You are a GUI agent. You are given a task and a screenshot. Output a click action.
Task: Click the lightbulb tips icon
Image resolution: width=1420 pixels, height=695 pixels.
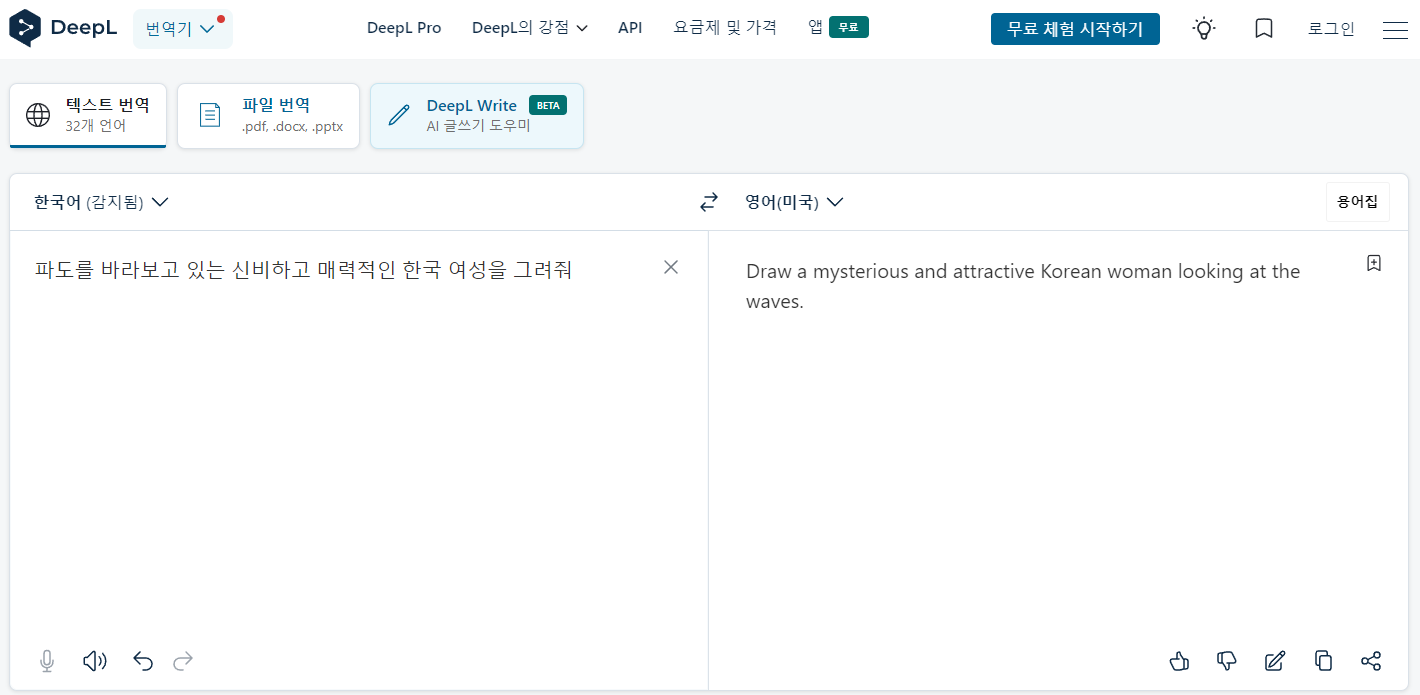1204,29
